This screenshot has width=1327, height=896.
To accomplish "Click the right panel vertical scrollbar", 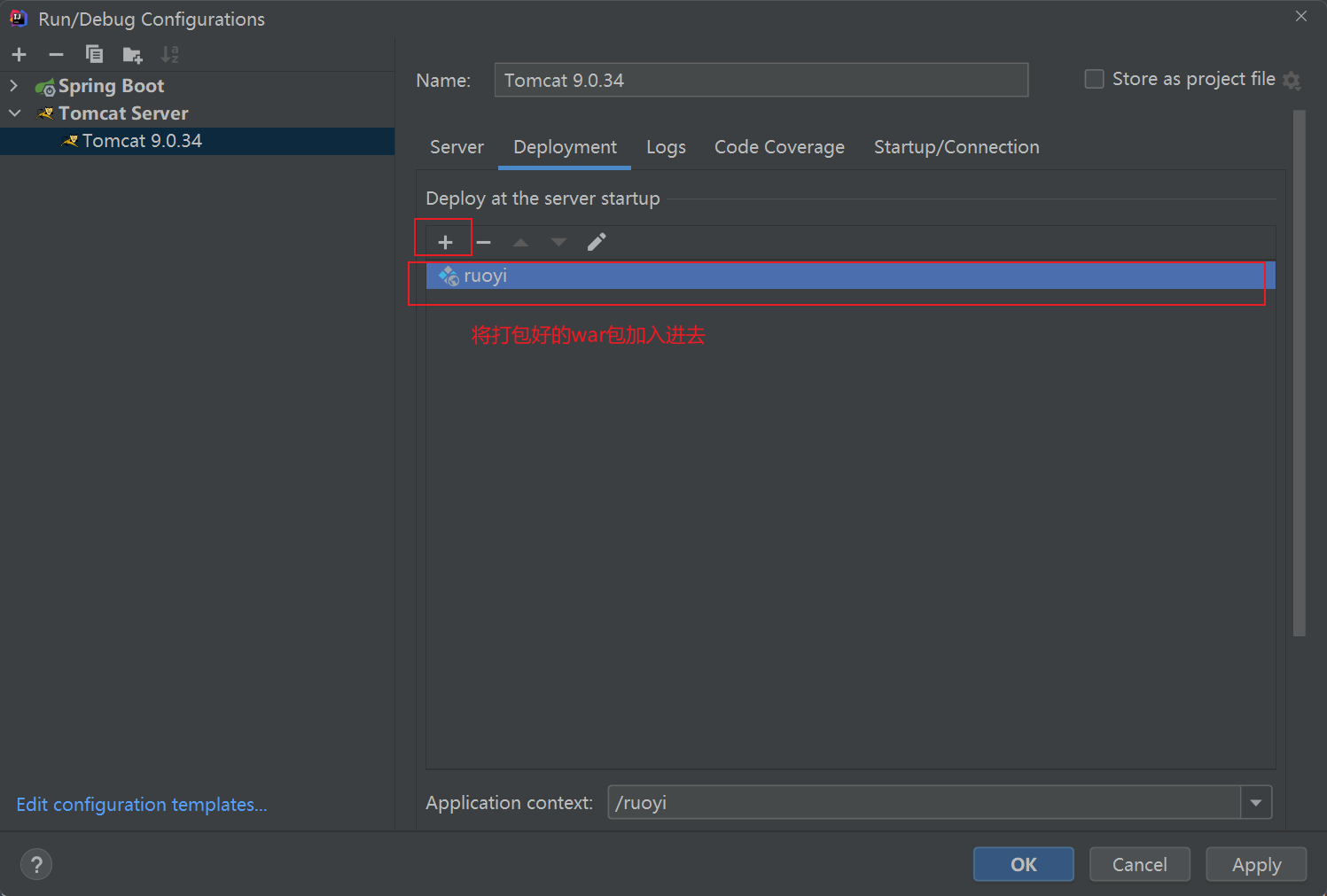I will 1300,373.
